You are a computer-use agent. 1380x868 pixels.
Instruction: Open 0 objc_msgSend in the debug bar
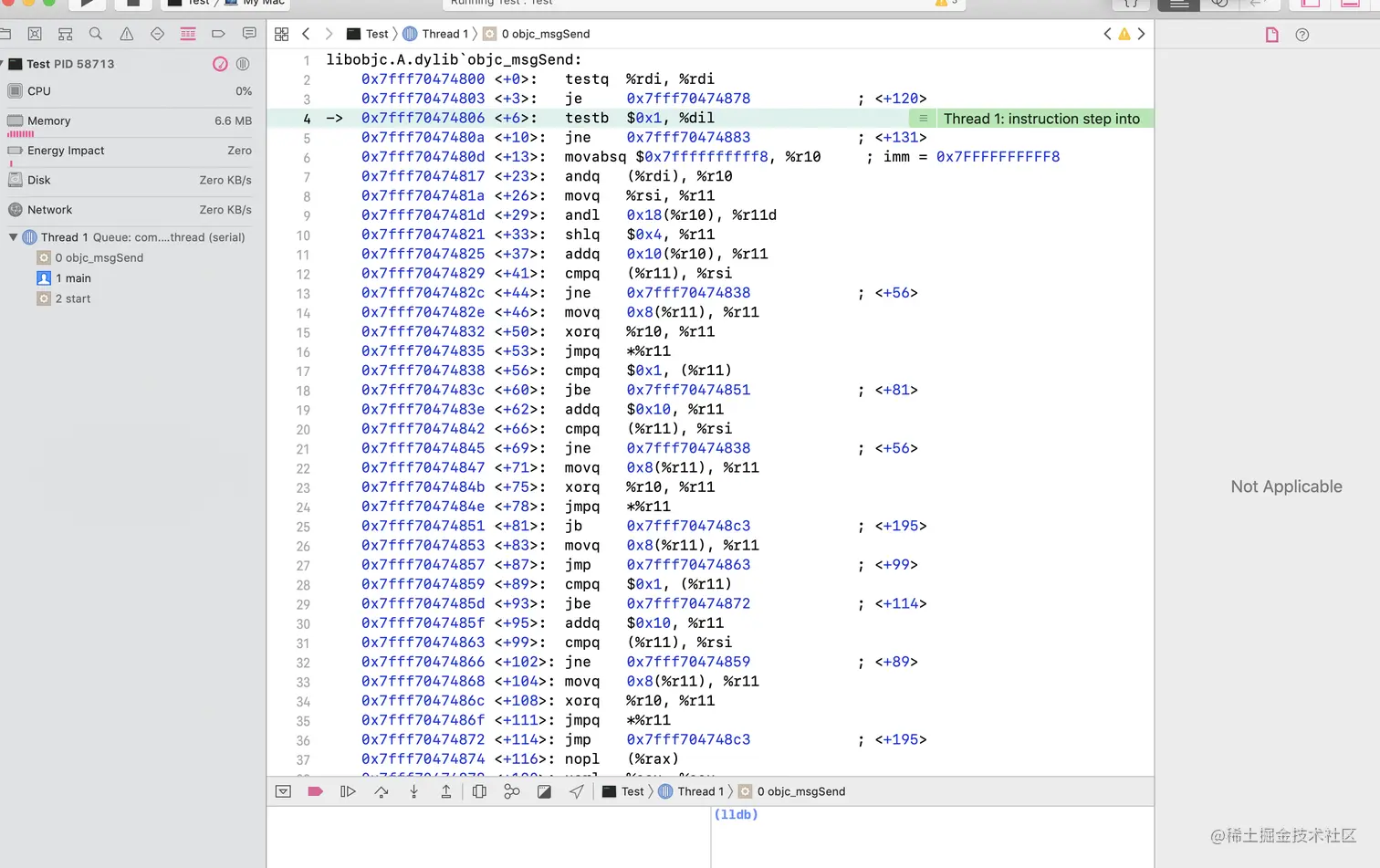pyautogui.click(x=792, y=791)
